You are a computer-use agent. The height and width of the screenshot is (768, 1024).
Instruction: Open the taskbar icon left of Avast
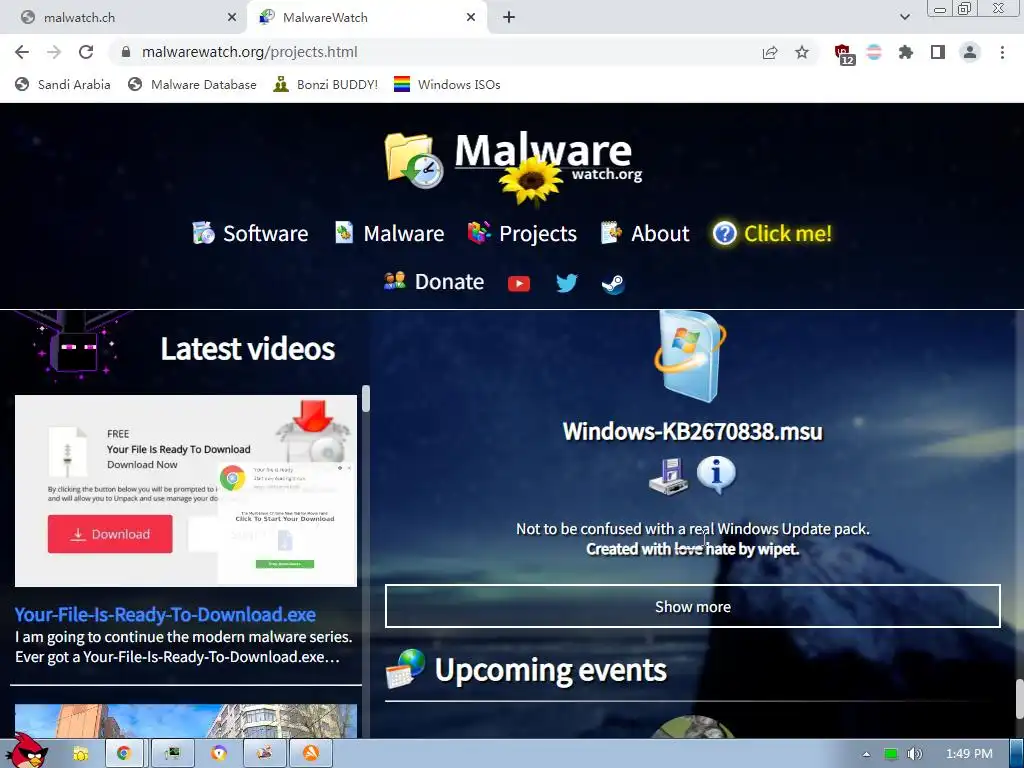tap(264, 754)
